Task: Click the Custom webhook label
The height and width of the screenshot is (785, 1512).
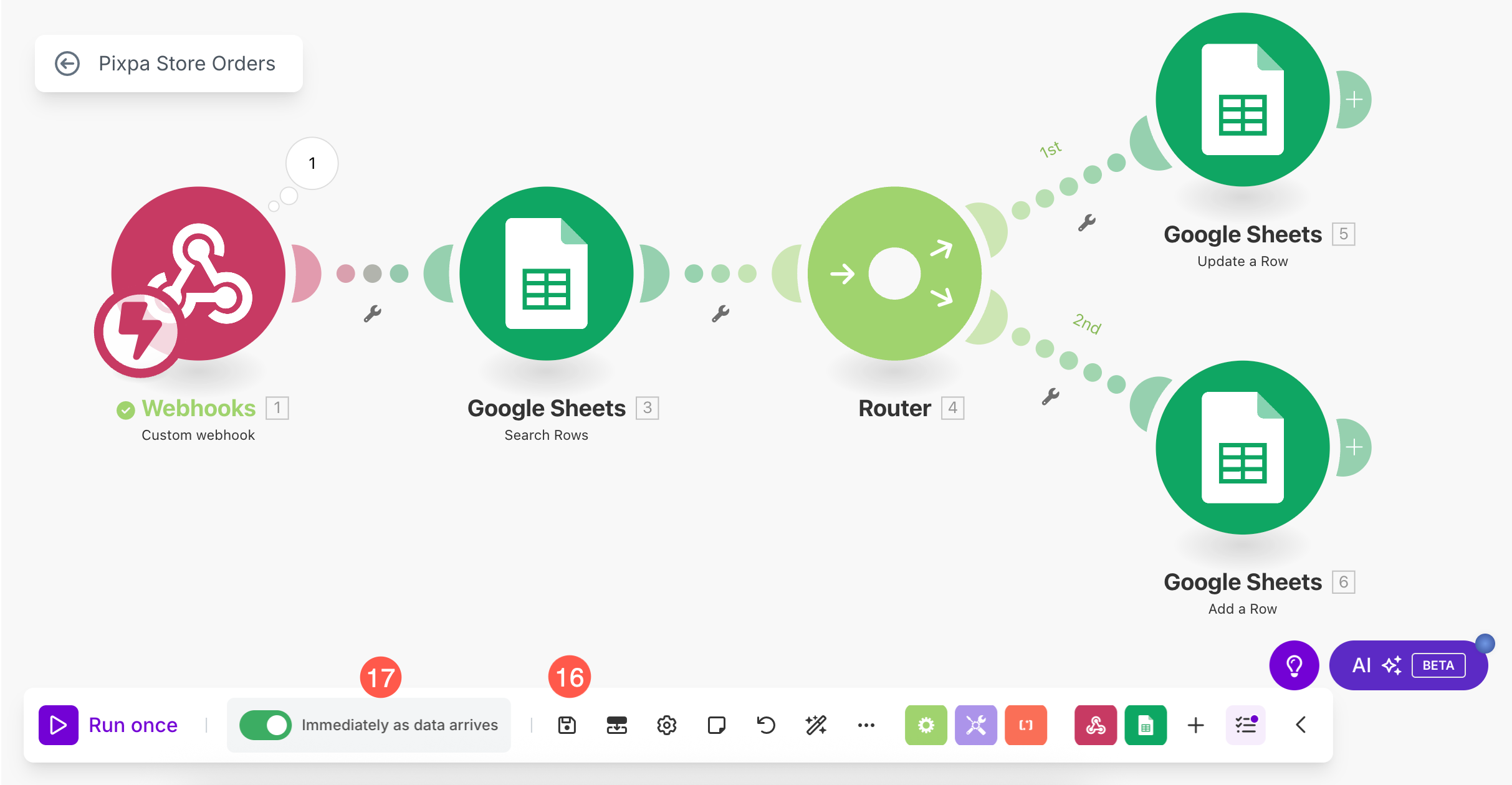Action: point(198,435)
